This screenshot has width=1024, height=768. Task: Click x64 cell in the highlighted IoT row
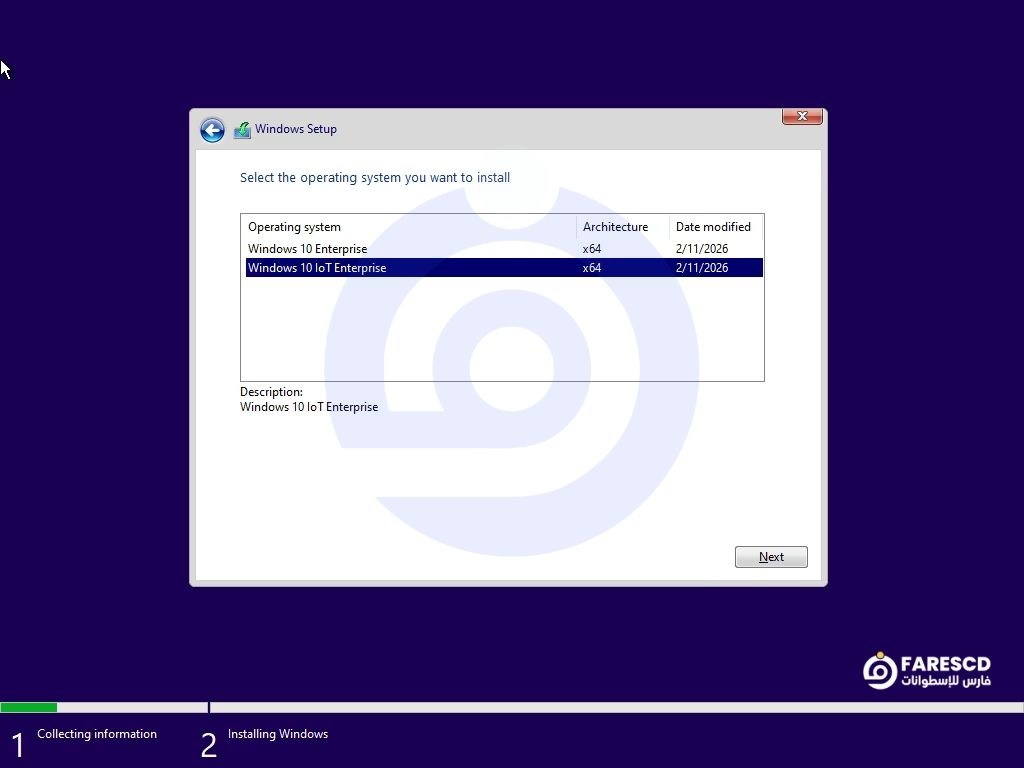[592, 268]
